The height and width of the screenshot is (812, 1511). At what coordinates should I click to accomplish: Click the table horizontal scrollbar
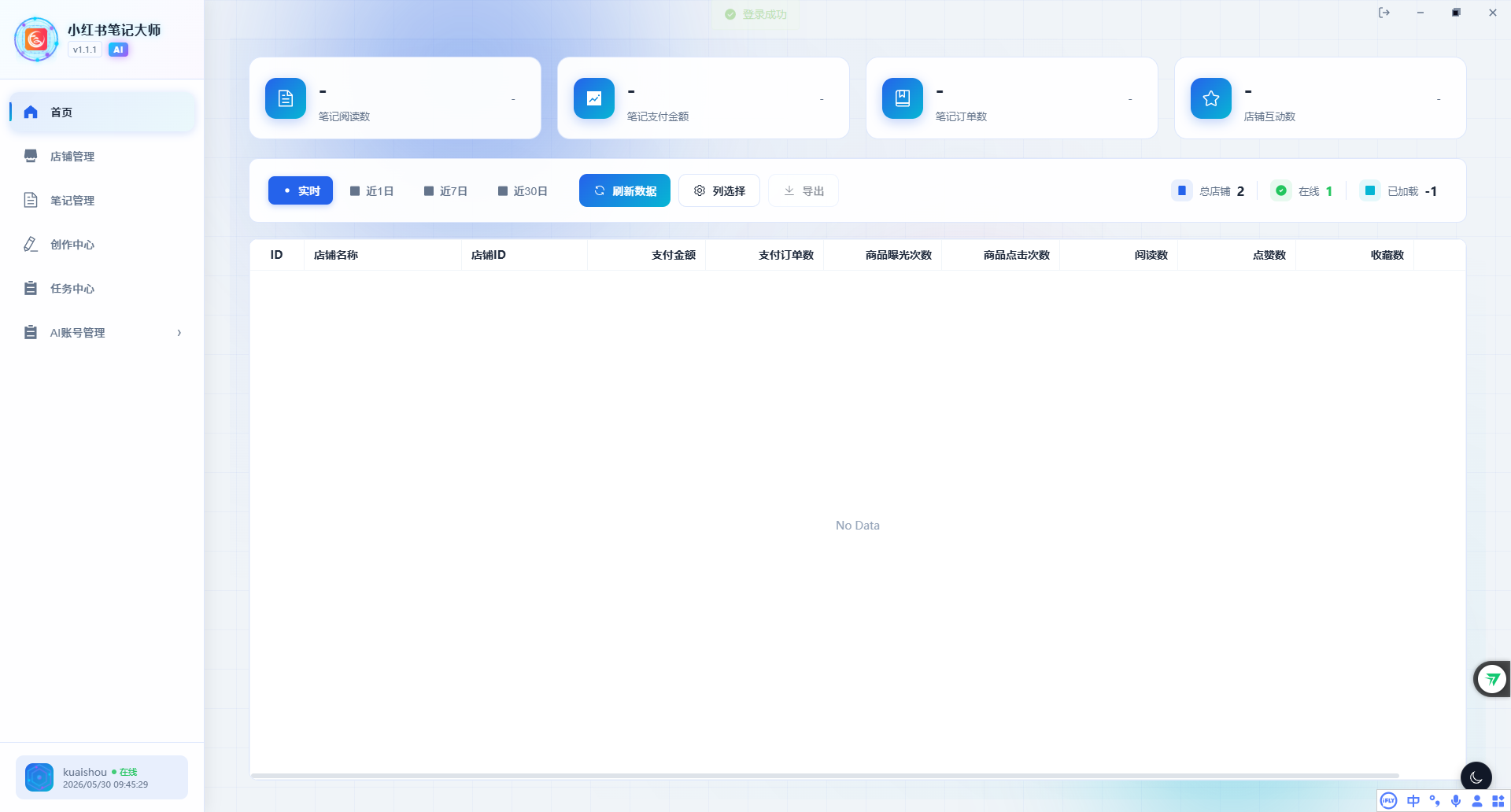[x=825, y=776]
